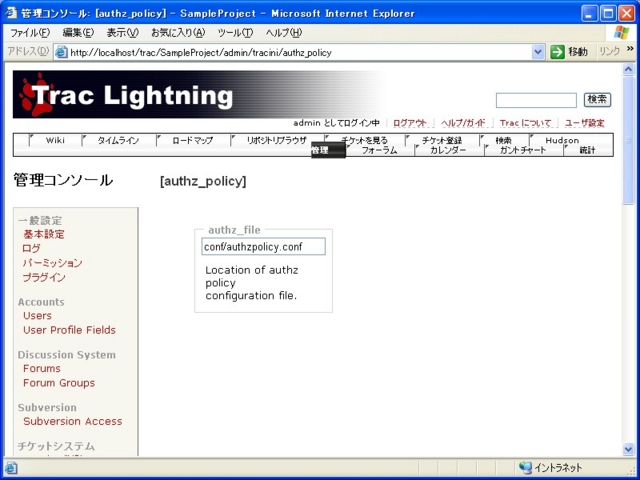640x480 pixels.
Task: Click the ログアウト link
Action: tap(410, 123)
